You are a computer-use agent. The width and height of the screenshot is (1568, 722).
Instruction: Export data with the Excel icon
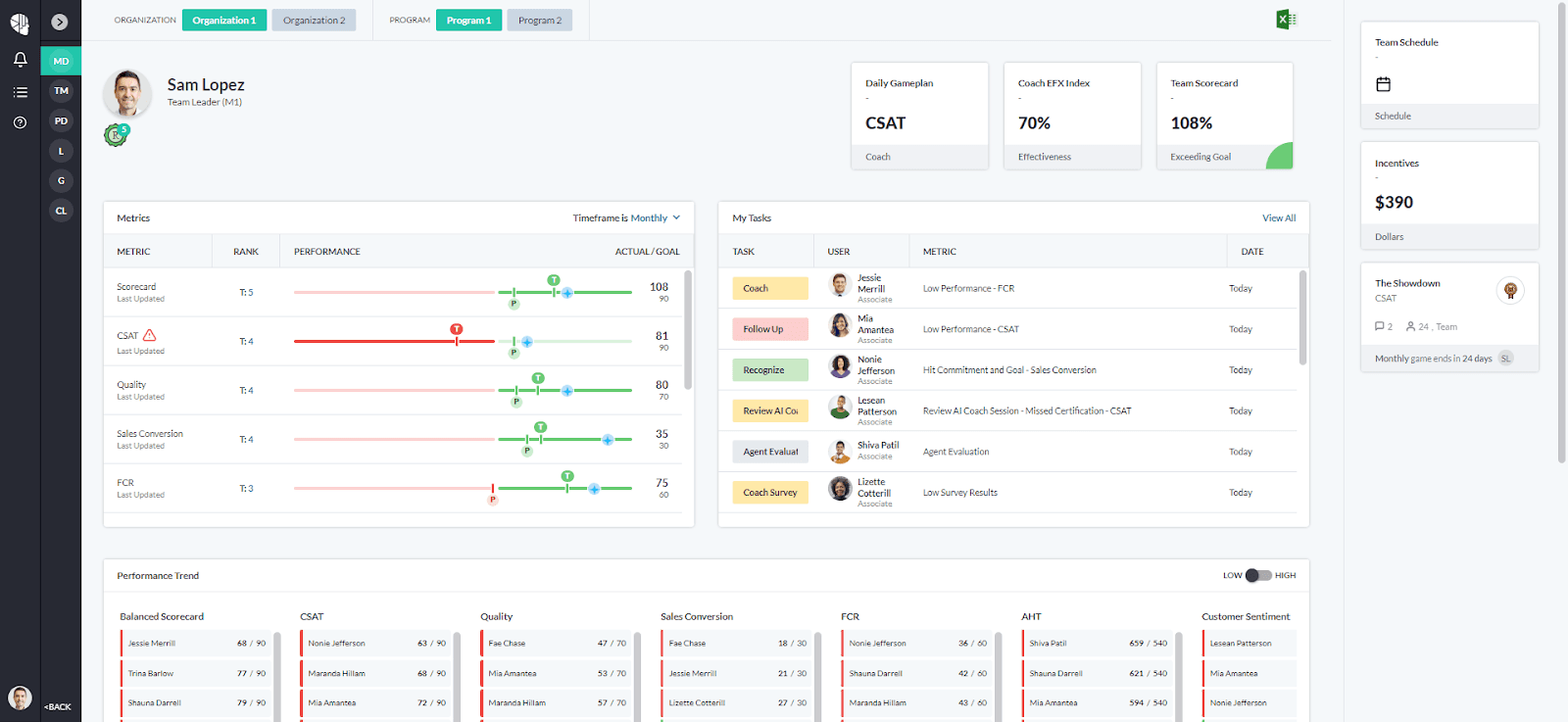click(x=1286, y=20)
